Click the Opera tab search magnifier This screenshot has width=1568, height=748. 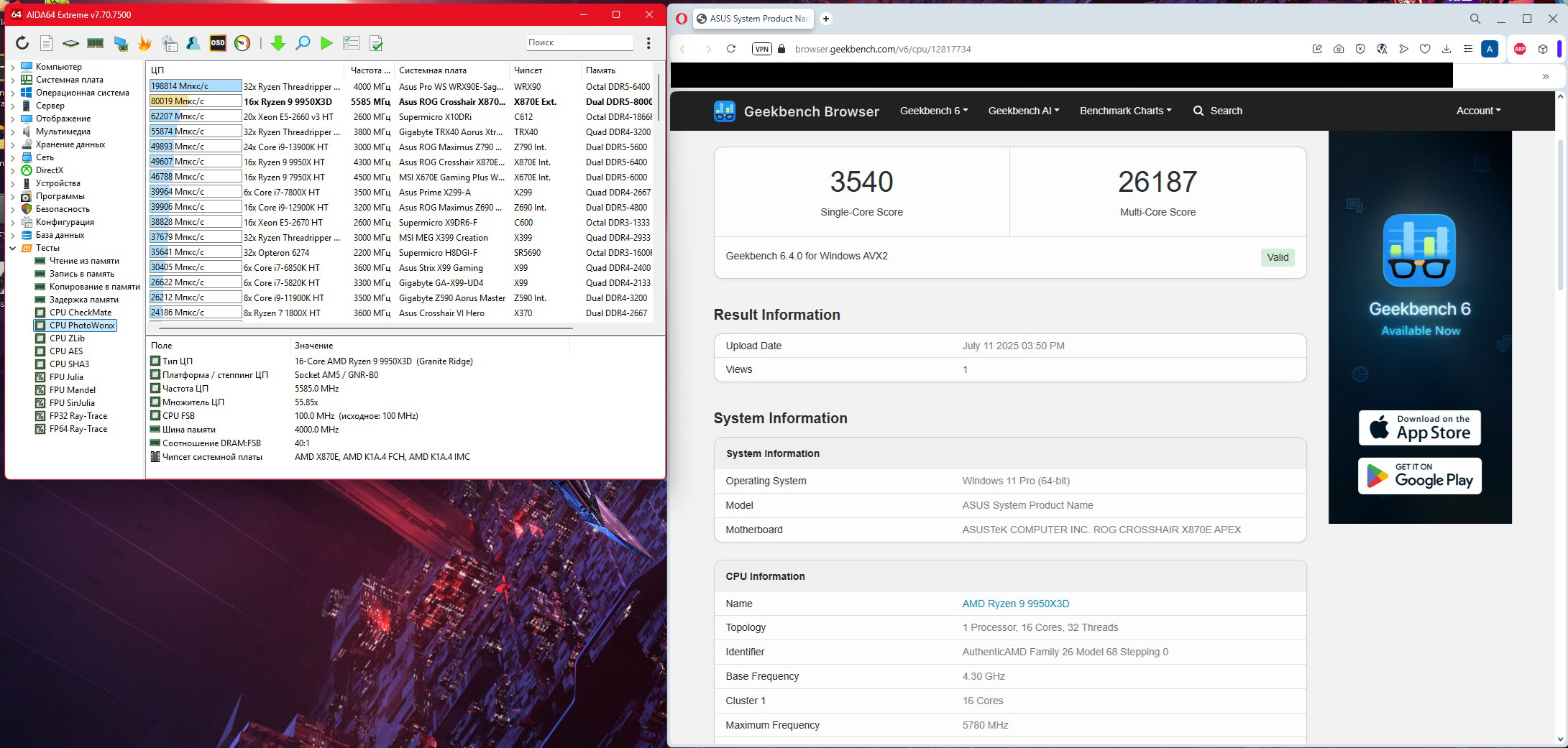pyautogui.click(x=1475, y=19)
